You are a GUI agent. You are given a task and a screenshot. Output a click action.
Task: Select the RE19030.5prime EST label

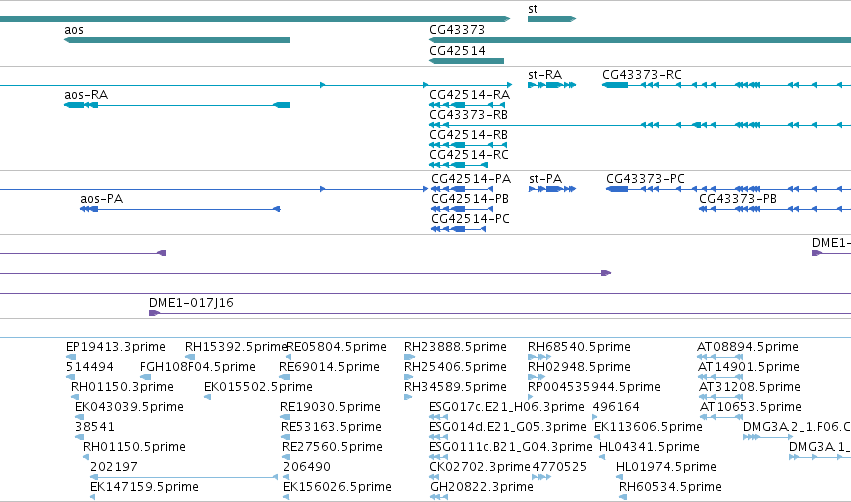click(x=331, y=407)
